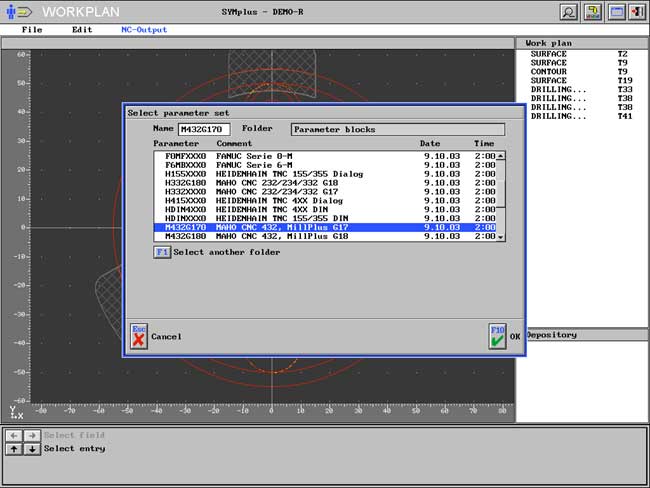
Task: Click the green checkmark F10 OK icon
Action: [497, 336]
